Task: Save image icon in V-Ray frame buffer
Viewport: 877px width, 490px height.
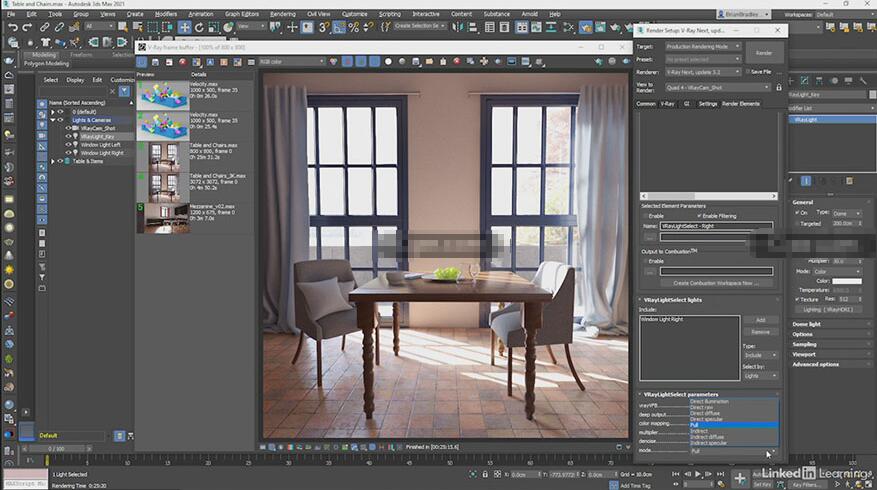Action: tap(155, 62)
